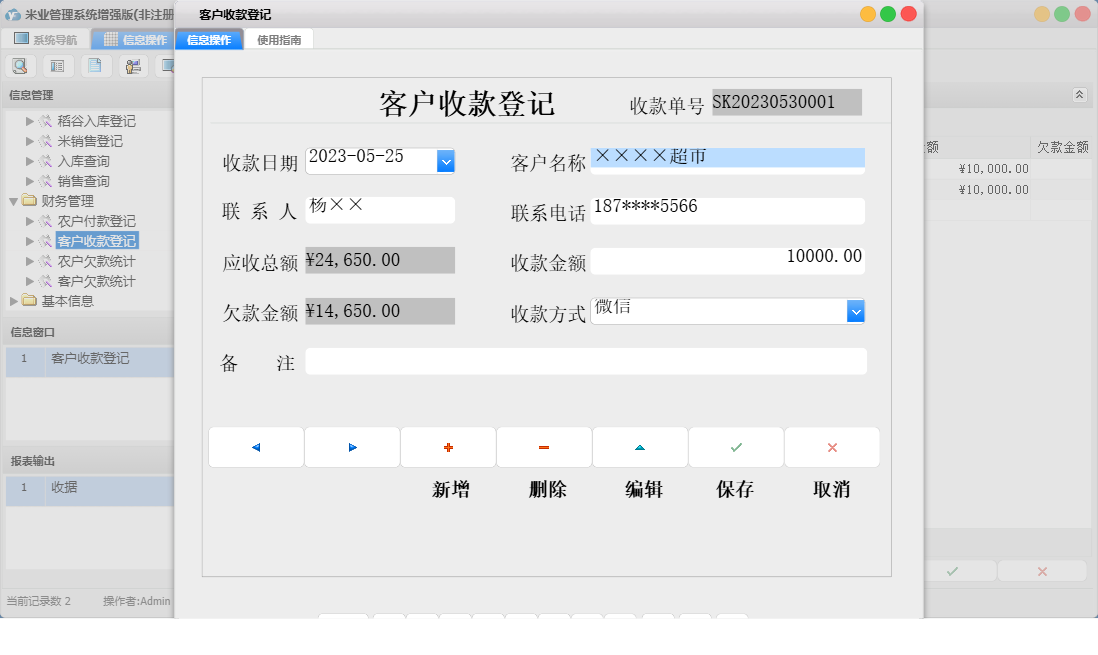Screen dimensions: 1098x655
Task: Click the new record plus icon (新增)
Action: pyautogui.click(x=448, y=447)
